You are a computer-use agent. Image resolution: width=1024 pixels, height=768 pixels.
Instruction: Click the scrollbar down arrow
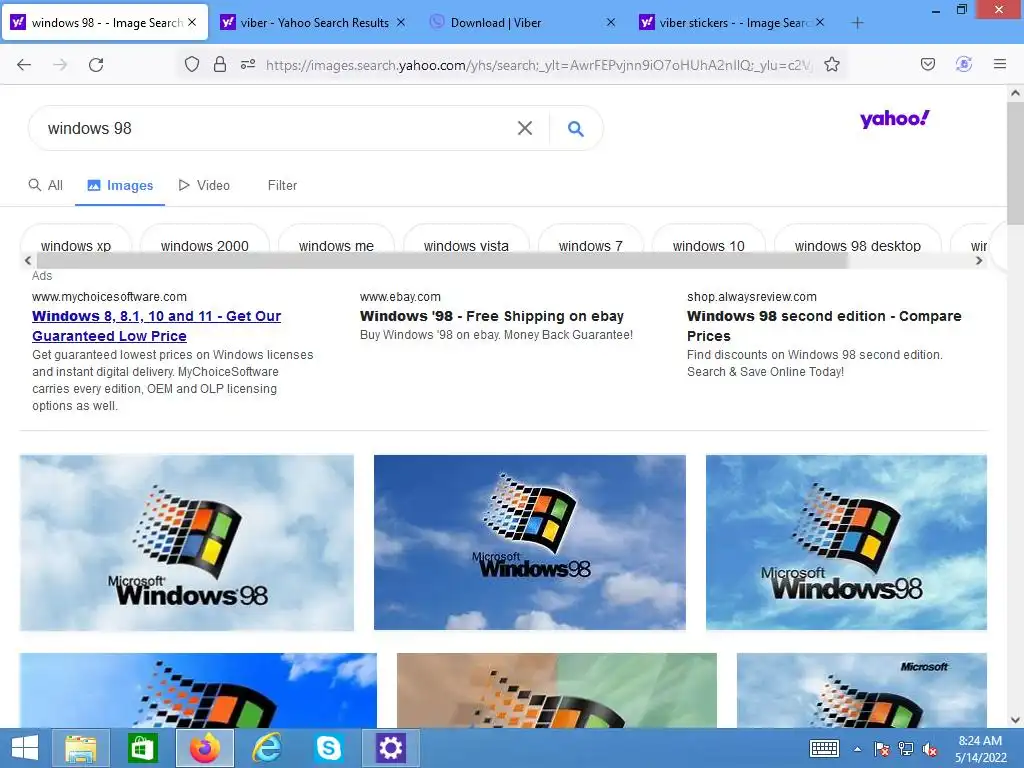(1015, 720)
